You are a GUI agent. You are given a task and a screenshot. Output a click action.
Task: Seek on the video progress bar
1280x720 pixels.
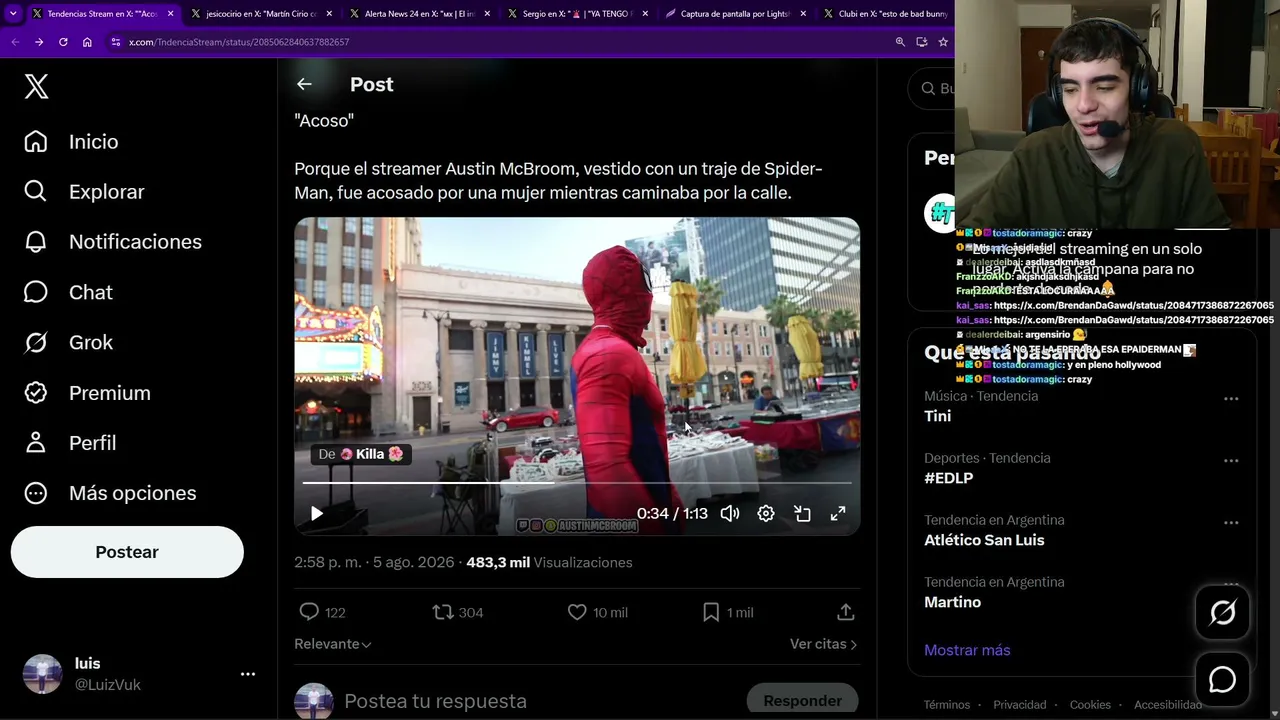tap(577, 483)
